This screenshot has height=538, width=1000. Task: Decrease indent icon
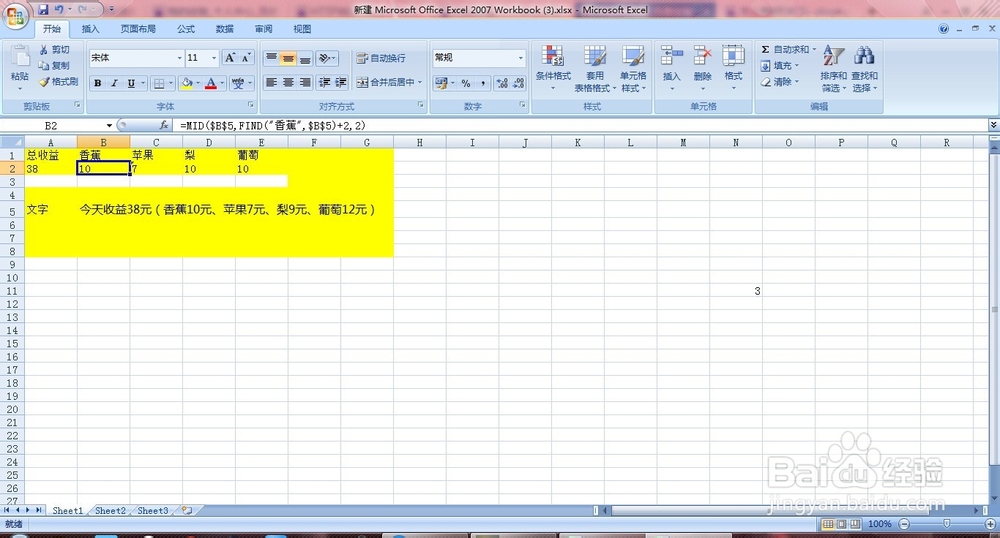pos(324,82)
